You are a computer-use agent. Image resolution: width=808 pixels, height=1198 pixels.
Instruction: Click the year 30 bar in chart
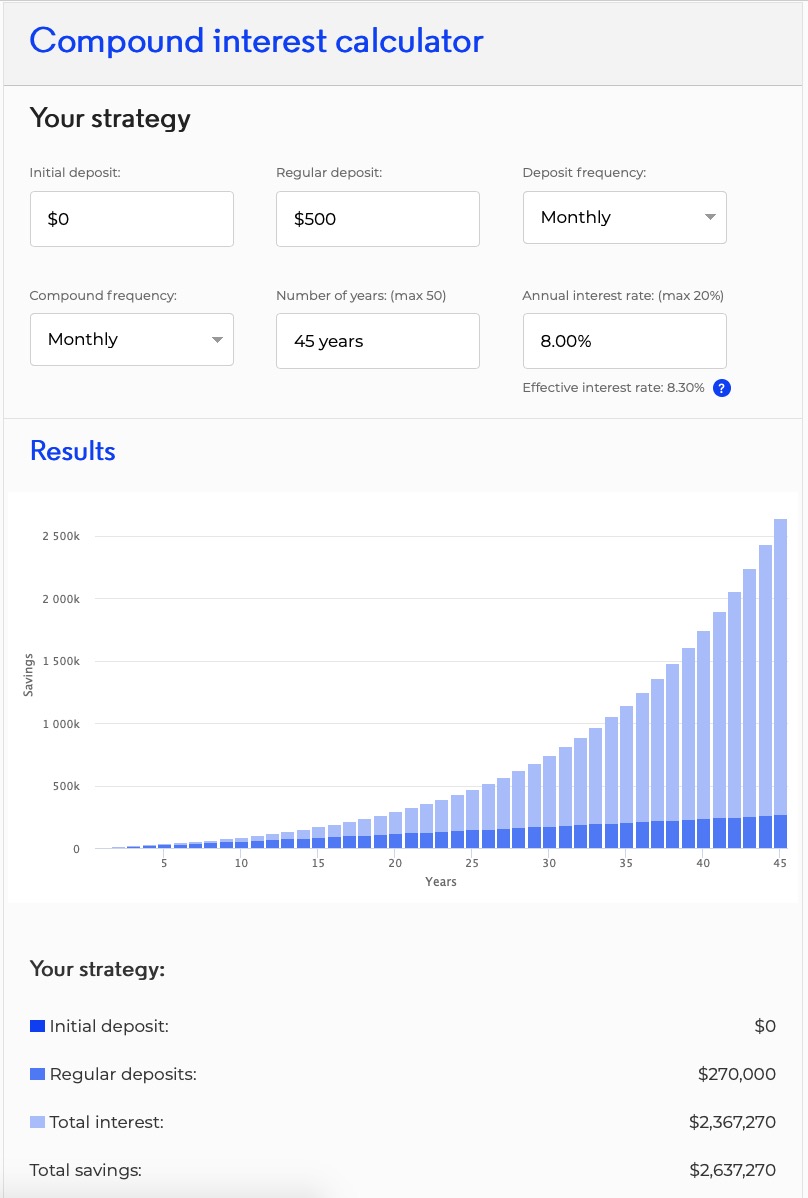(549, 810)
